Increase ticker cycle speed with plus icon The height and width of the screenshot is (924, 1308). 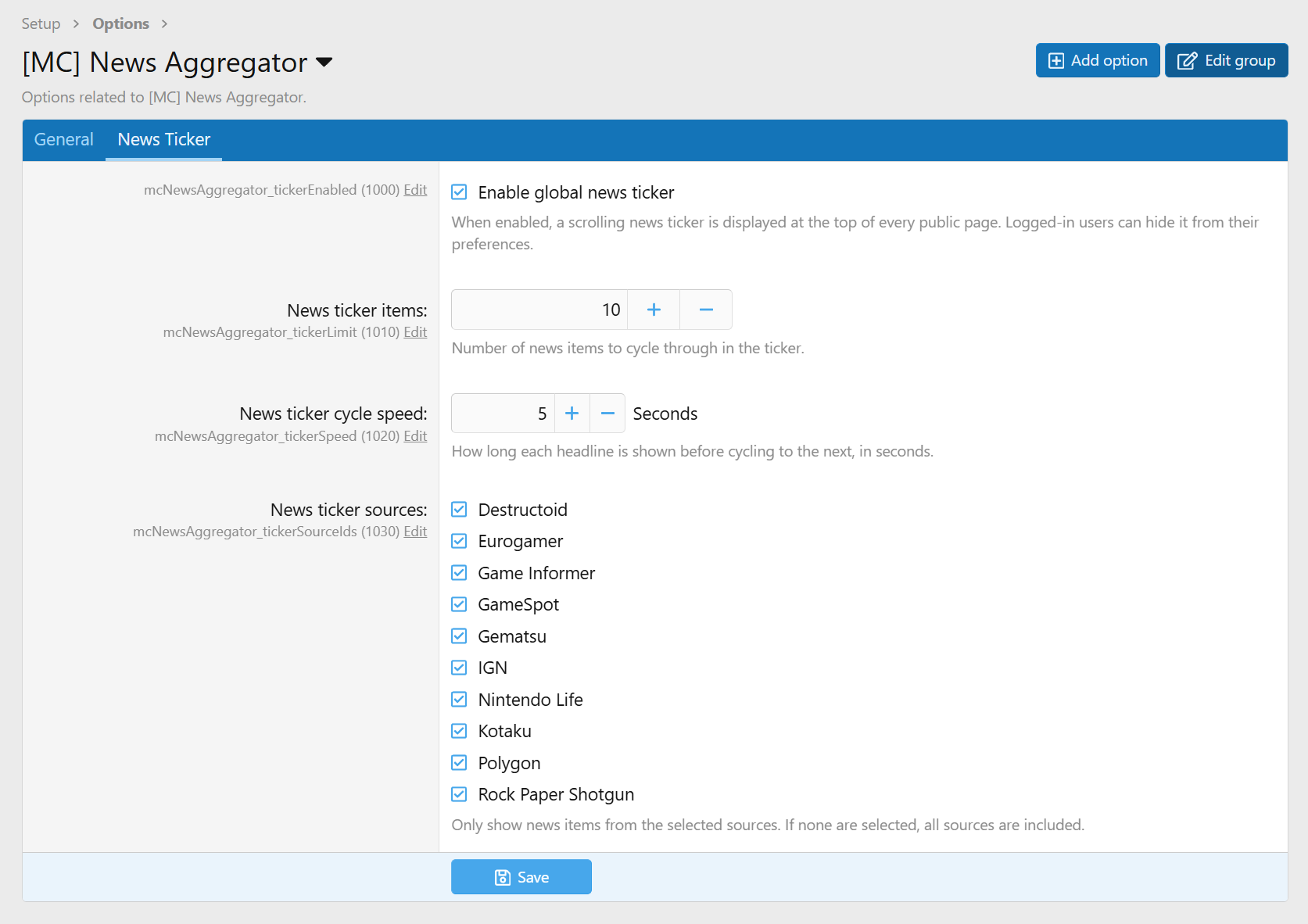572,414
